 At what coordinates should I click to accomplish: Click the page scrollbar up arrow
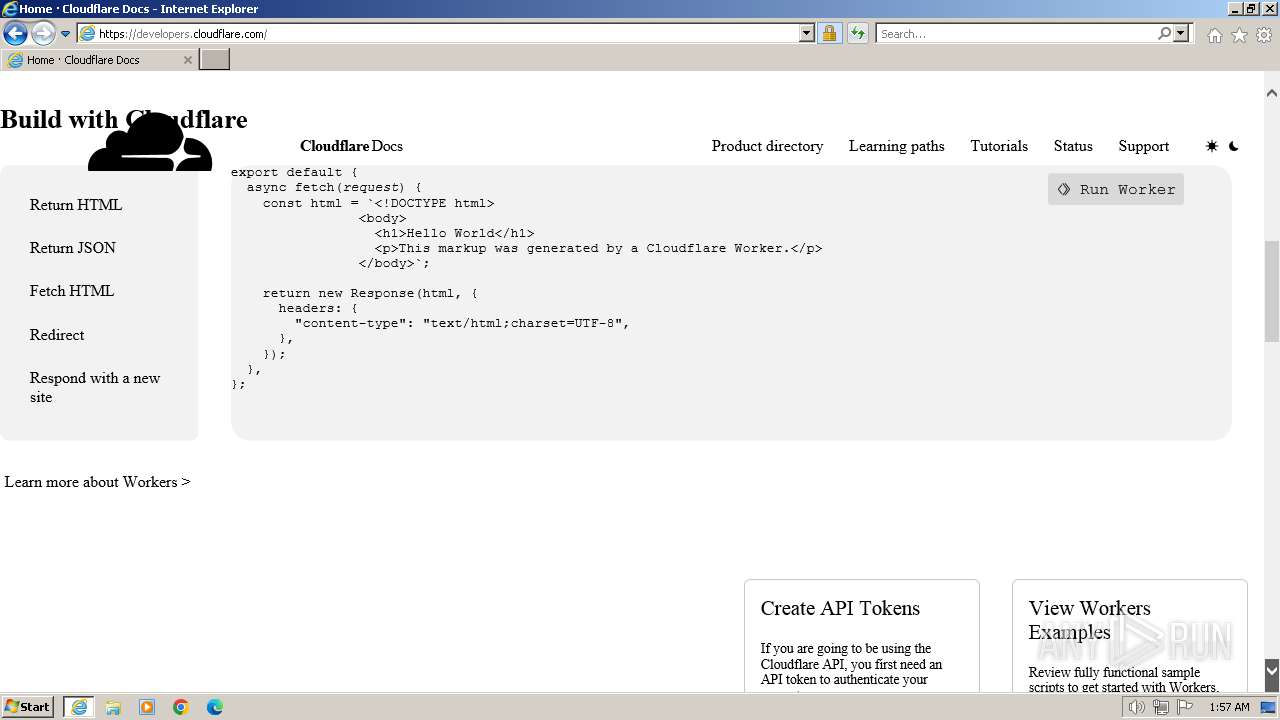point(1271,93)
